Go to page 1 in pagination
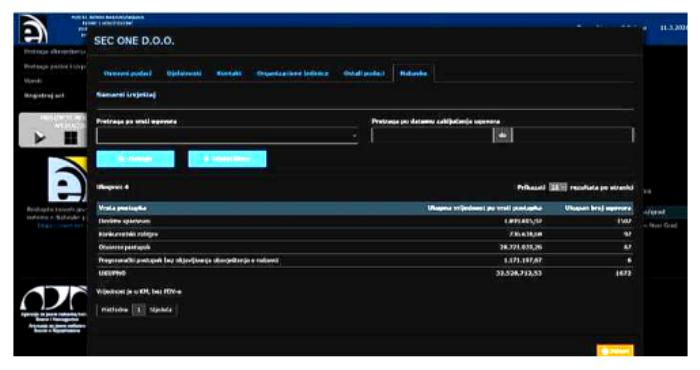 tap(139, 310)
